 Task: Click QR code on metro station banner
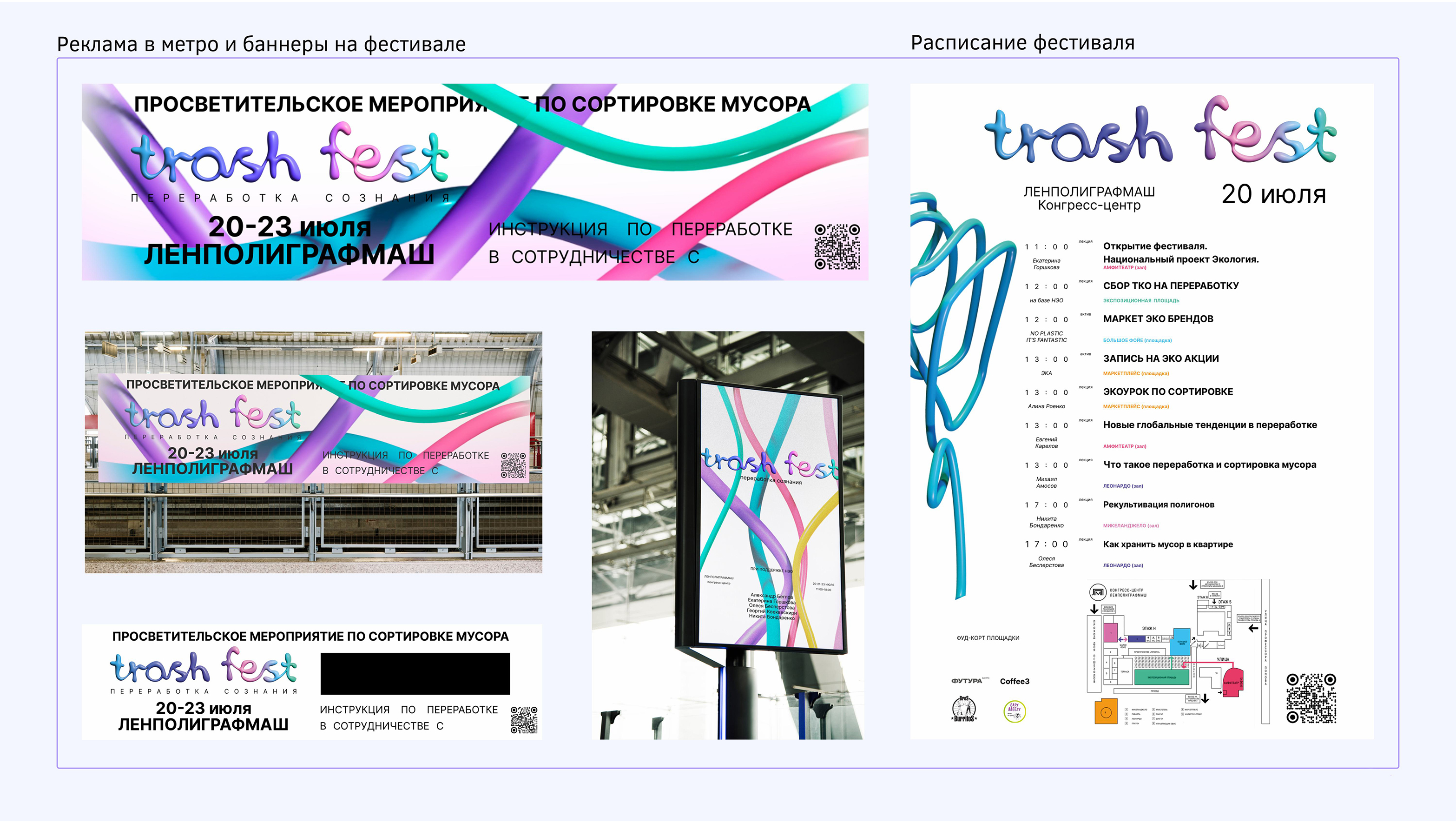pos(513,465)
